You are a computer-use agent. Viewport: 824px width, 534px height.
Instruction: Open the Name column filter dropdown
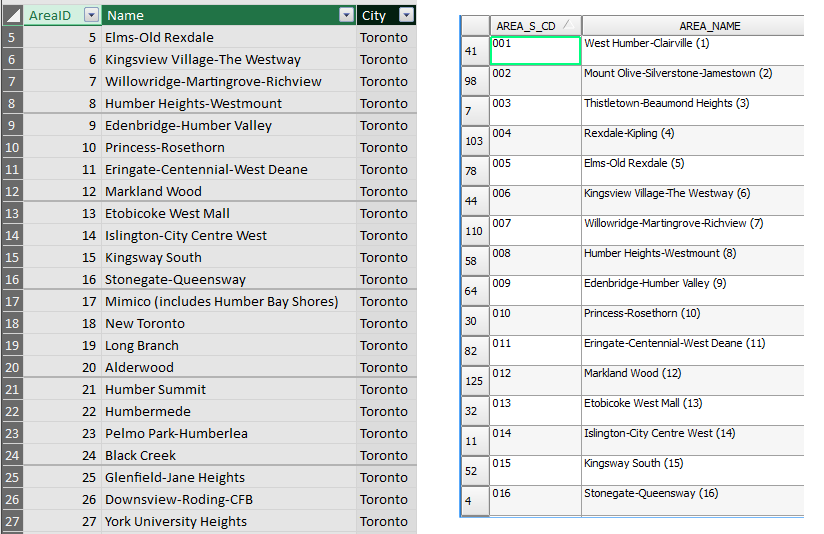346,15
